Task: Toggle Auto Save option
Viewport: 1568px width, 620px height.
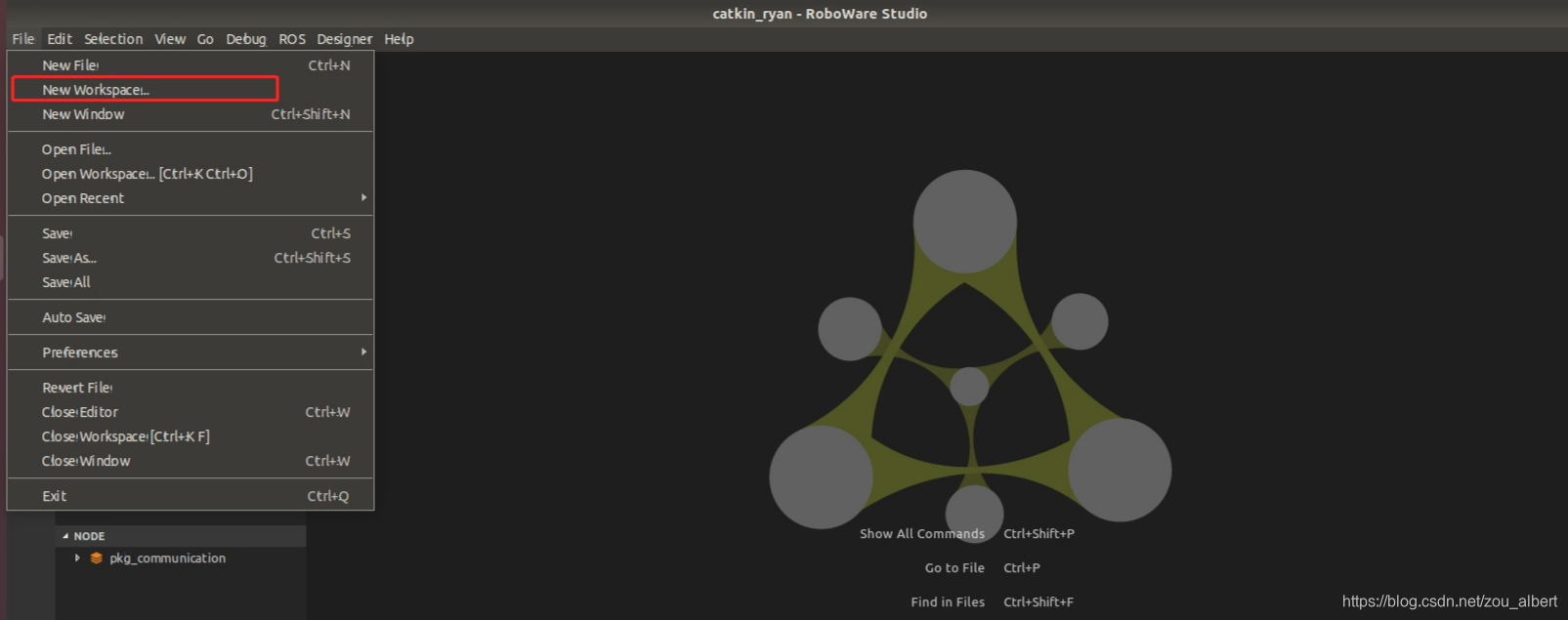Action: point(191,317)
